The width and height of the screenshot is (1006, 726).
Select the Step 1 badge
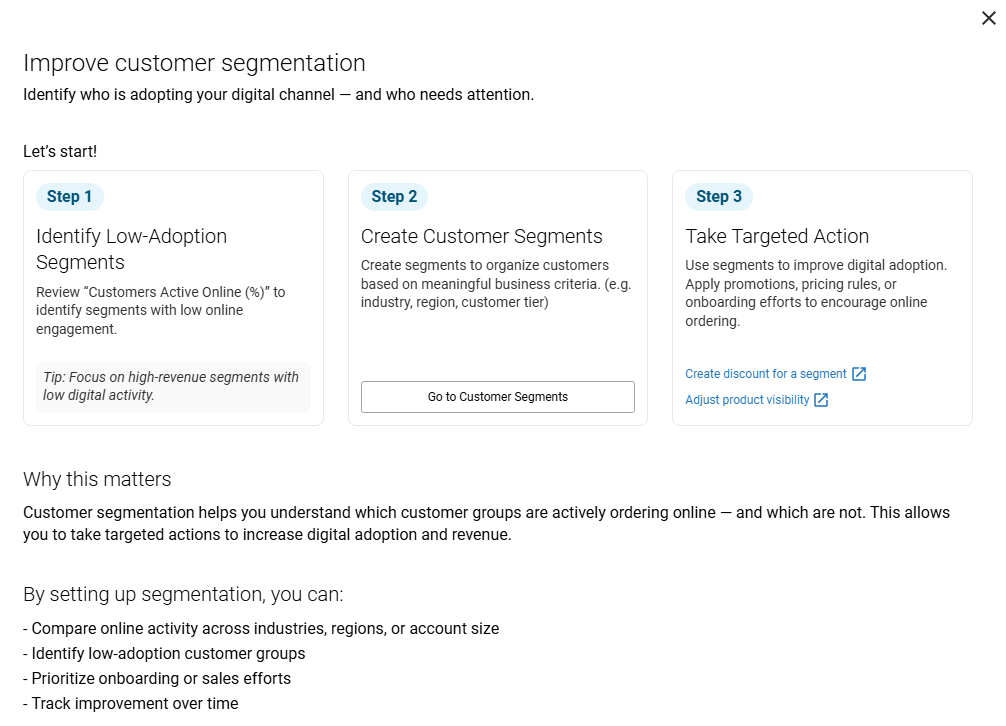tap(69, 197)
